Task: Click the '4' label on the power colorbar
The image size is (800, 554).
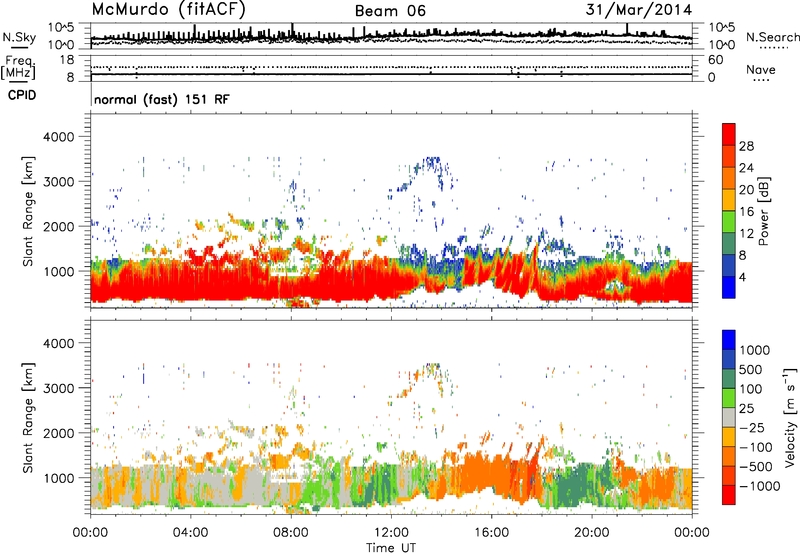Action: coord(743,277)
